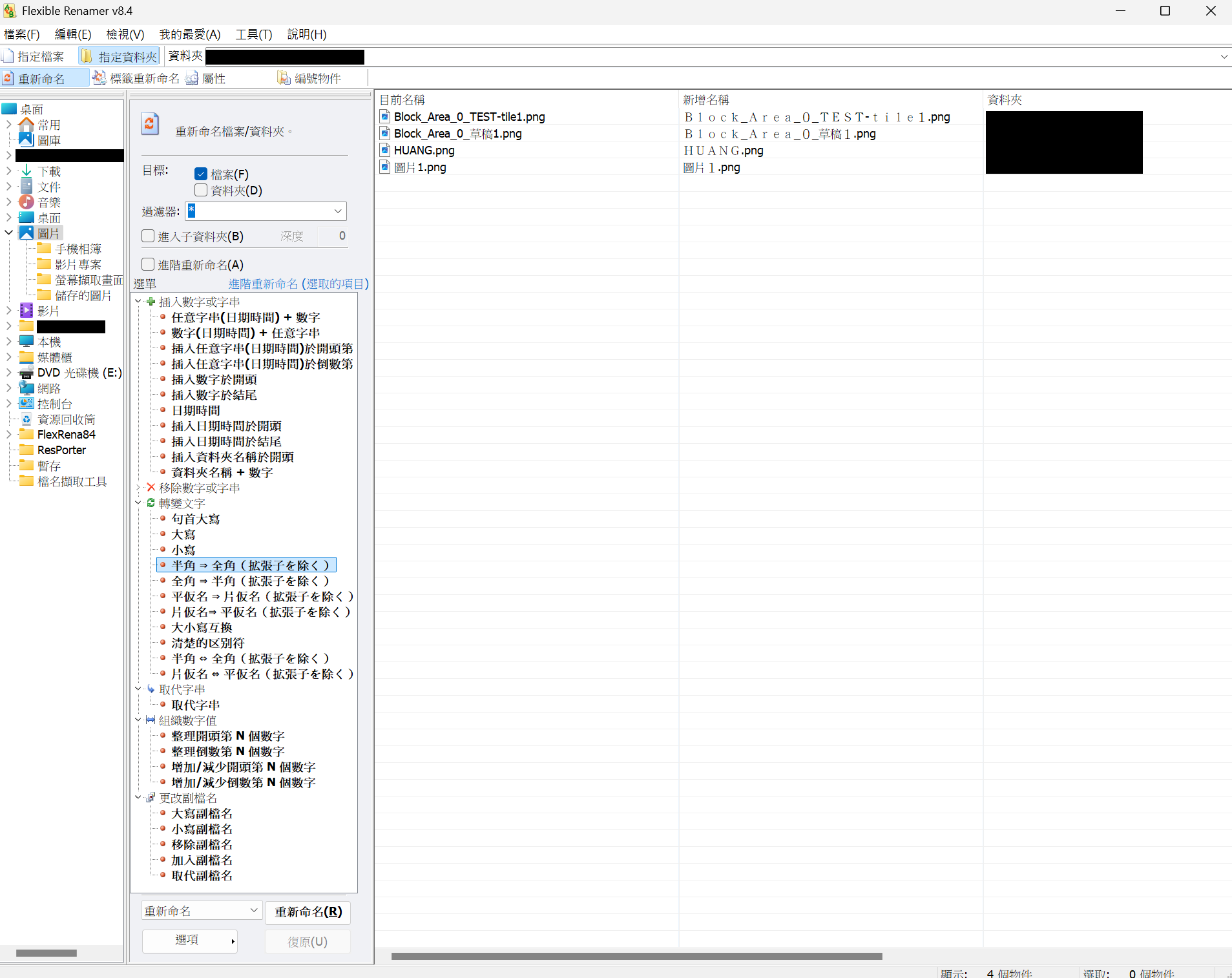Select the 大寫 uppercase item
The height and width of the screenshot is (978, 1232).
coord(183,534)
